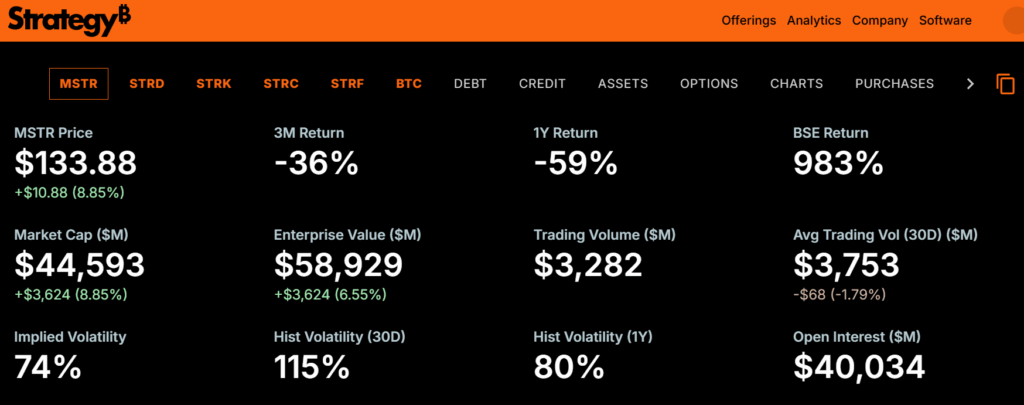The image size is (1024, 405).
Task: Open the Analytics menu
Action: [x=814, y=21]
